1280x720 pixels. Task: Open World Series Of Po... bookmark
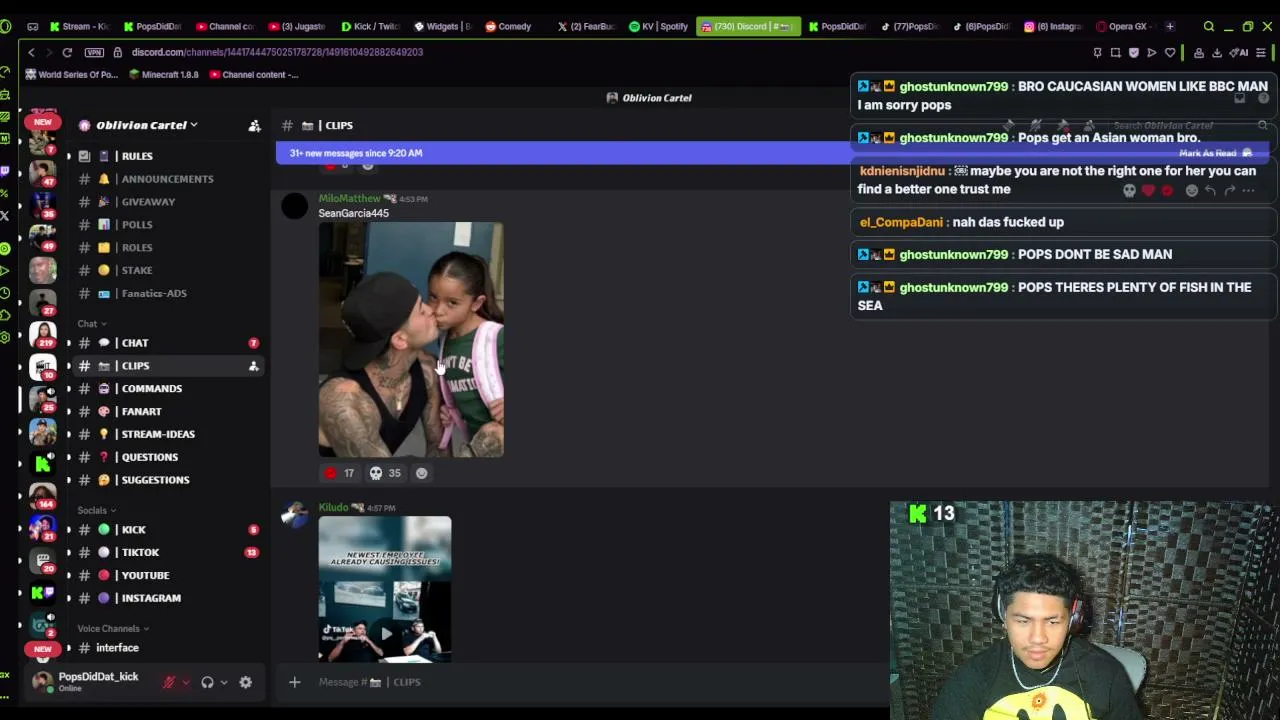point(70,75)
